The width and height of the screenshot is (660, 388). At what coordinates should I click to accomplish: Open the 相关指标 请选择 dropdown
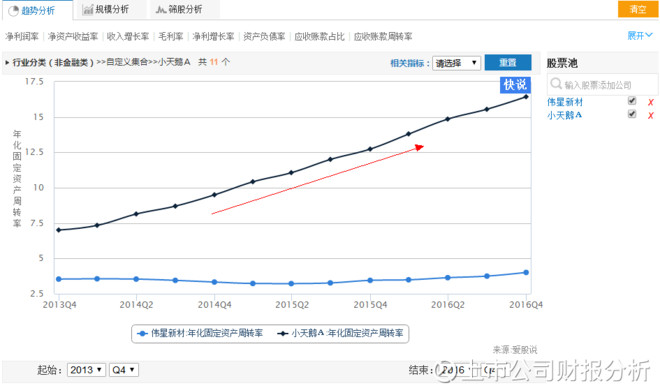tap(456, 63)
